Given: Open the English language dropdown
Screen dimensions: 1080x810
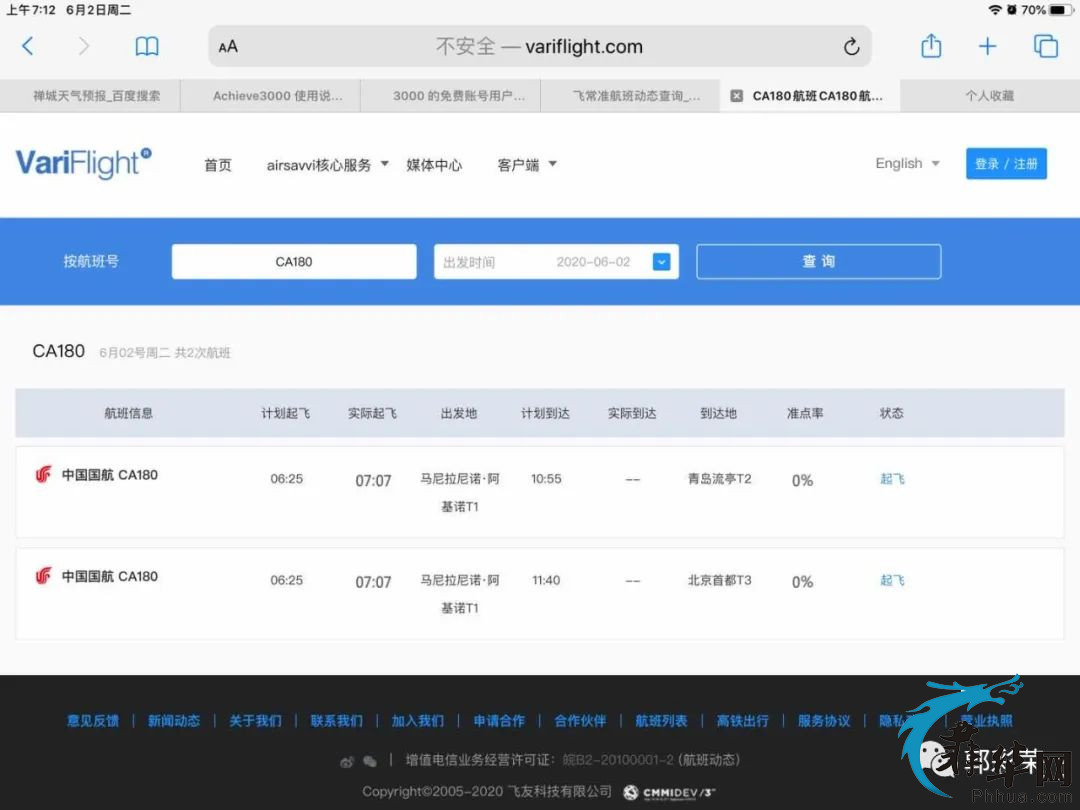Looking at the screenshot, I should coord(907,163).
